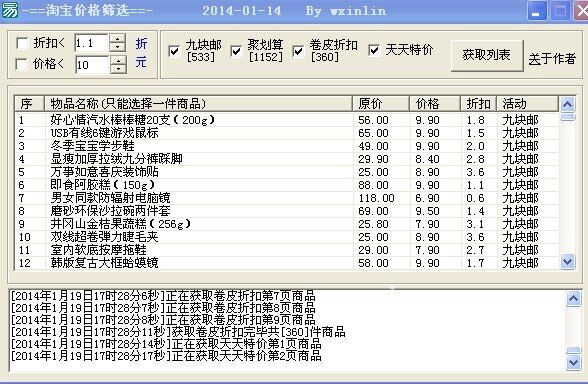Select row 显瘦加厚拉绒九分裤踩脚

[x=287, y=159]
